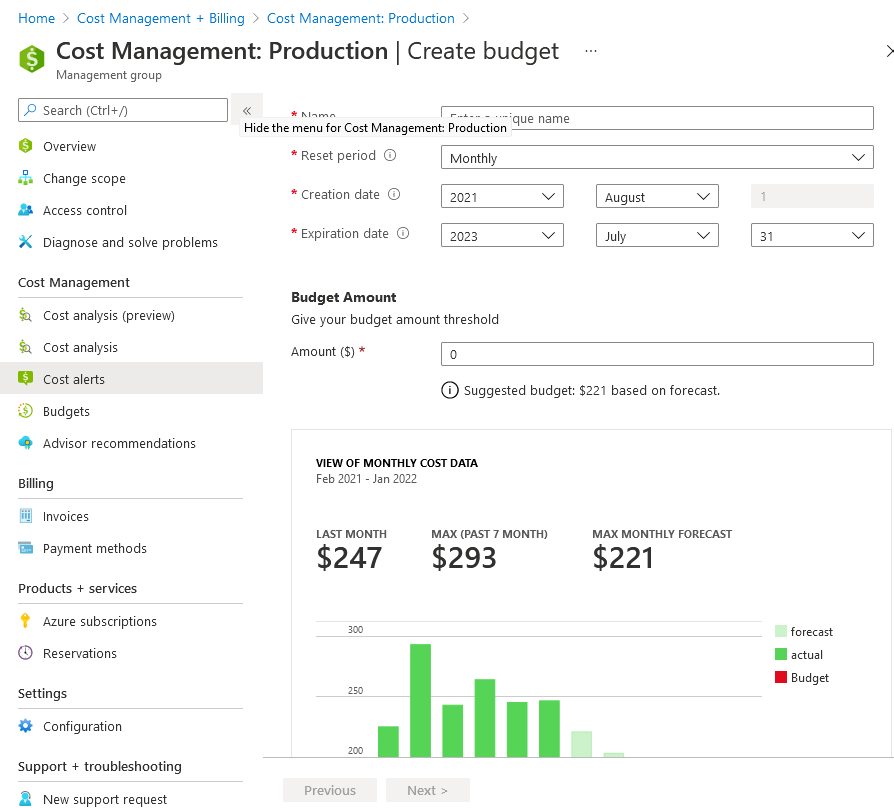Select Cost alerts

(x=72, y=379)
